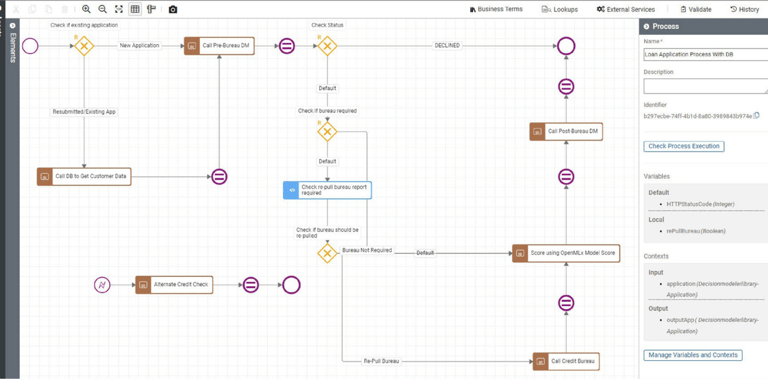The width and height of the screenshot is (768, 379).
Task: Zoom in with the magnifier plus icon
Action: pos(86,9)
